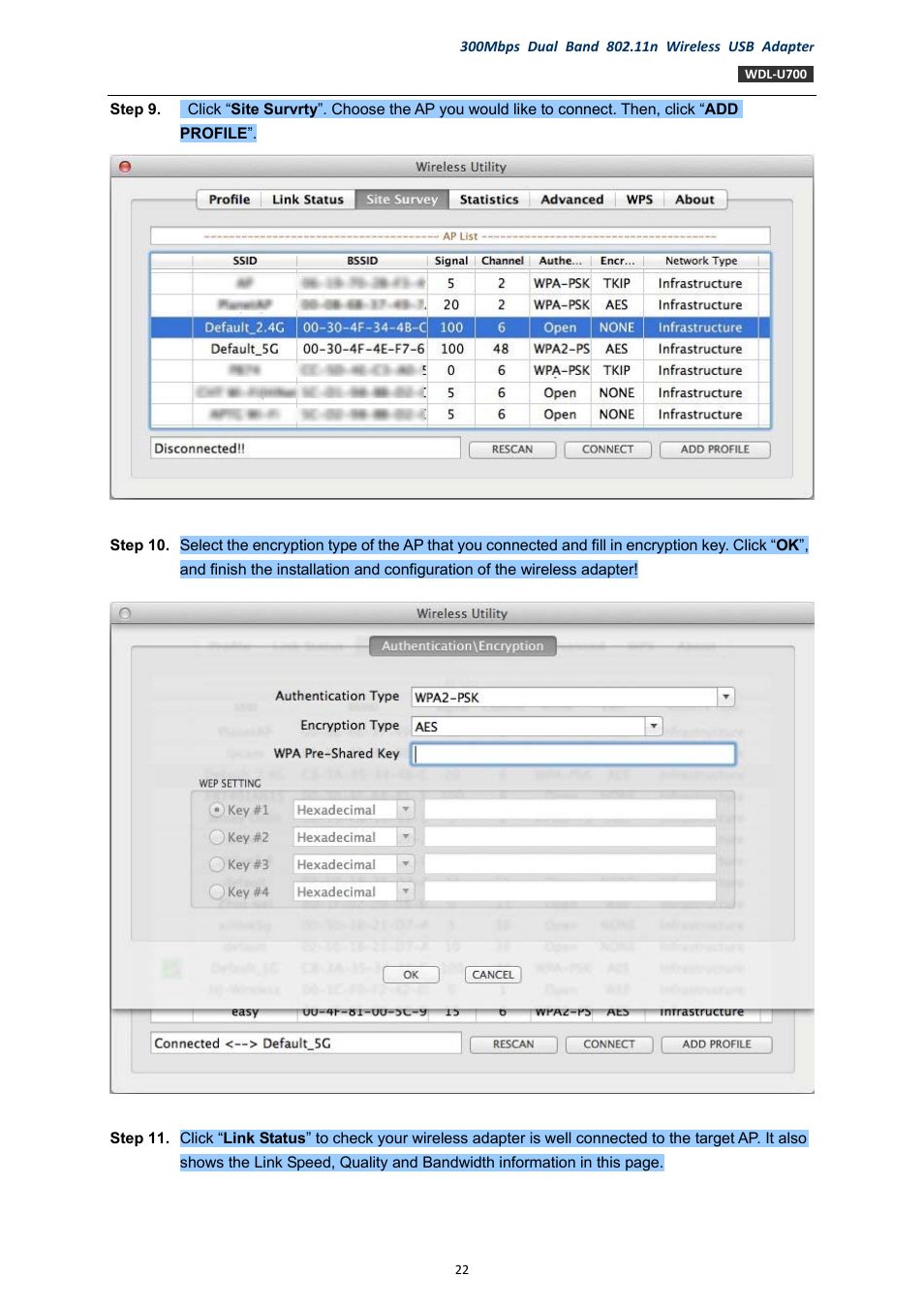
Task: Open Key #2 Hexadecimal format dropdown
Action: (x=354, y=837)
